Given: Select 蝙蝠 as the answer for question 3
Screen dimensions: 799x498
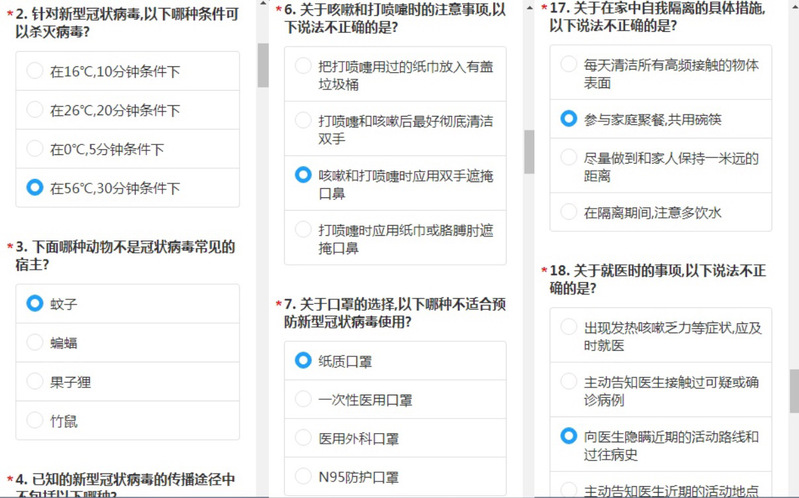Looking at the screenshot, I should click(36, 343).
